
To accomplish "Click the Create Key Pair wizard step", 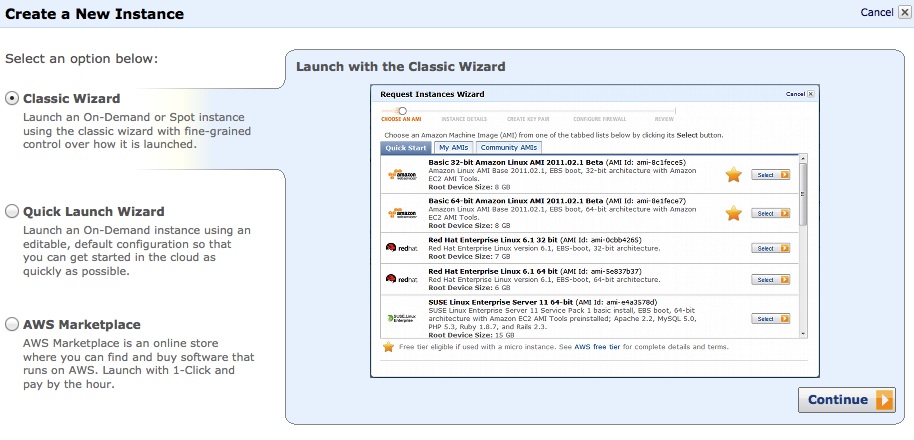I will point(528,119).
